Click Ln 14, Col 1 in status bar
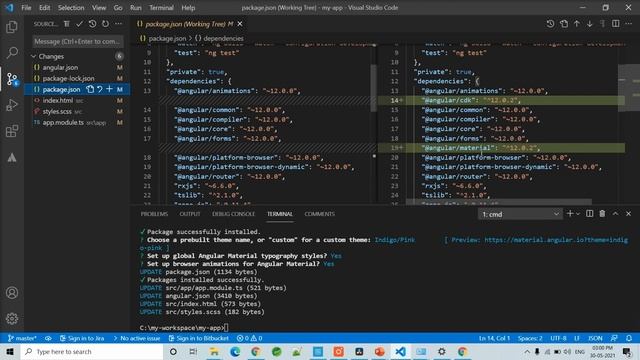 [494, 338]
